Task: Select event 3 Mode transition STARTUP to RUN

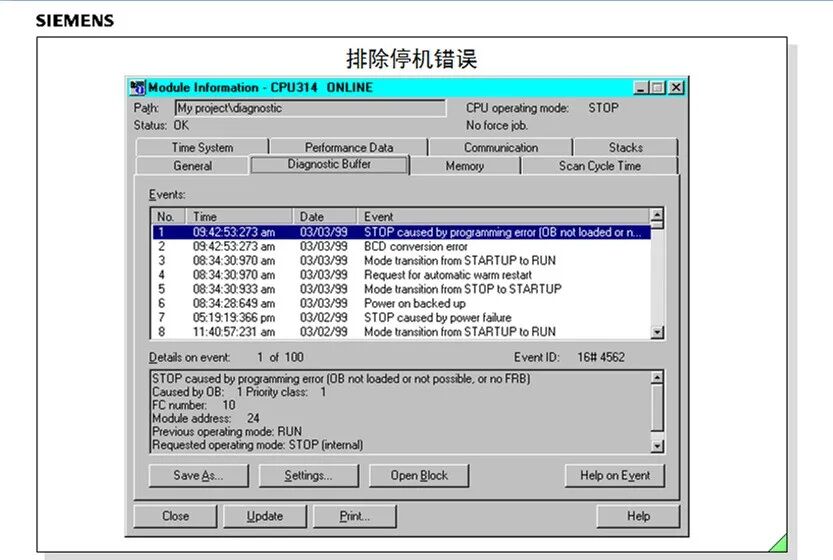Action: pyautogui.click(x=401, y=260)
